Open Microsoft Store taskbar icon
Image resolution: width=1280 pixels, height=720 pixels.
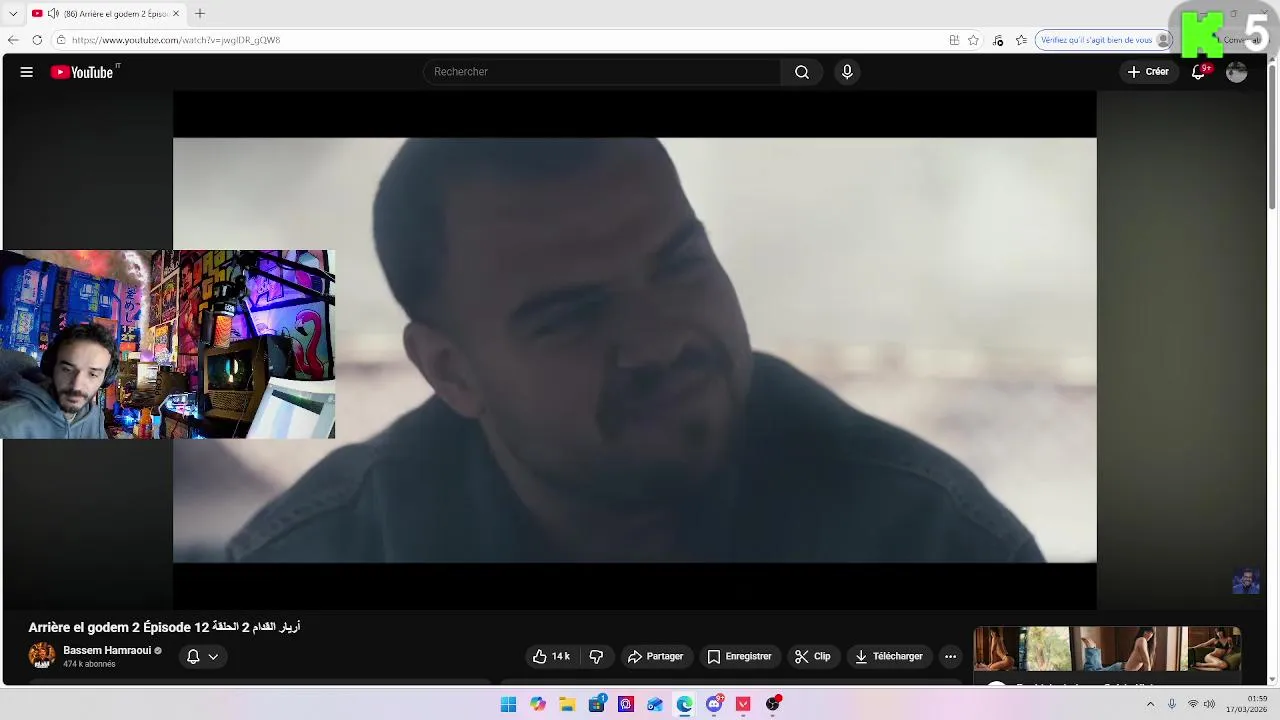(597, 705)
